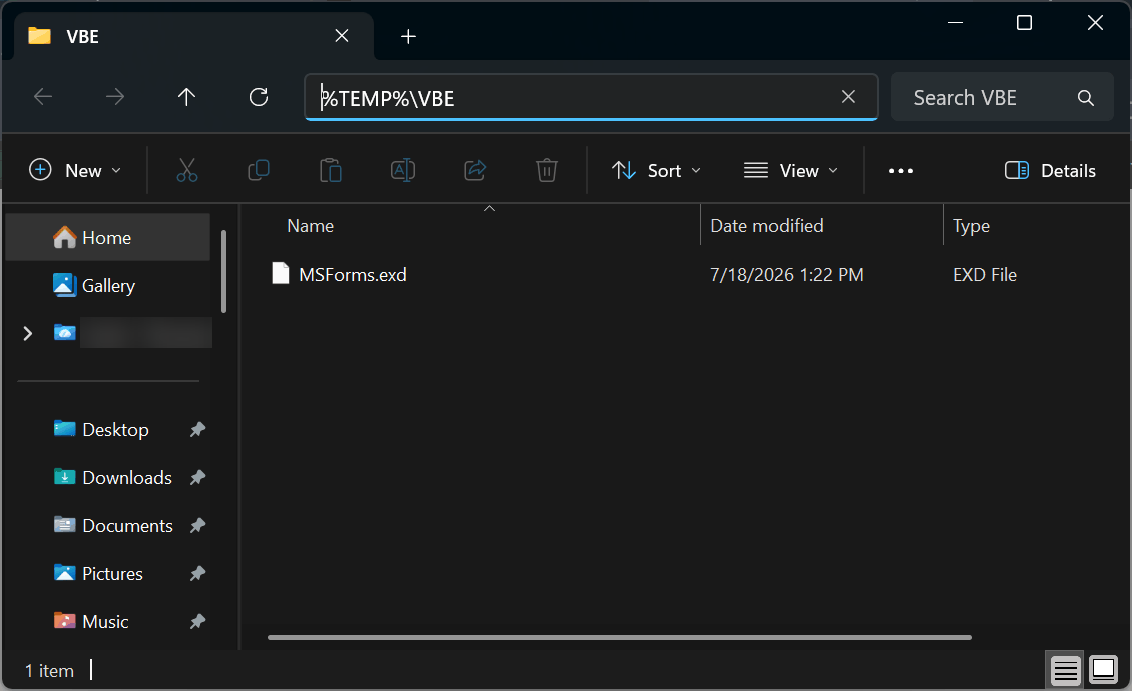Sort by the Name column header
Viewport: 1132px width, 691px height.
pos(310,226)
